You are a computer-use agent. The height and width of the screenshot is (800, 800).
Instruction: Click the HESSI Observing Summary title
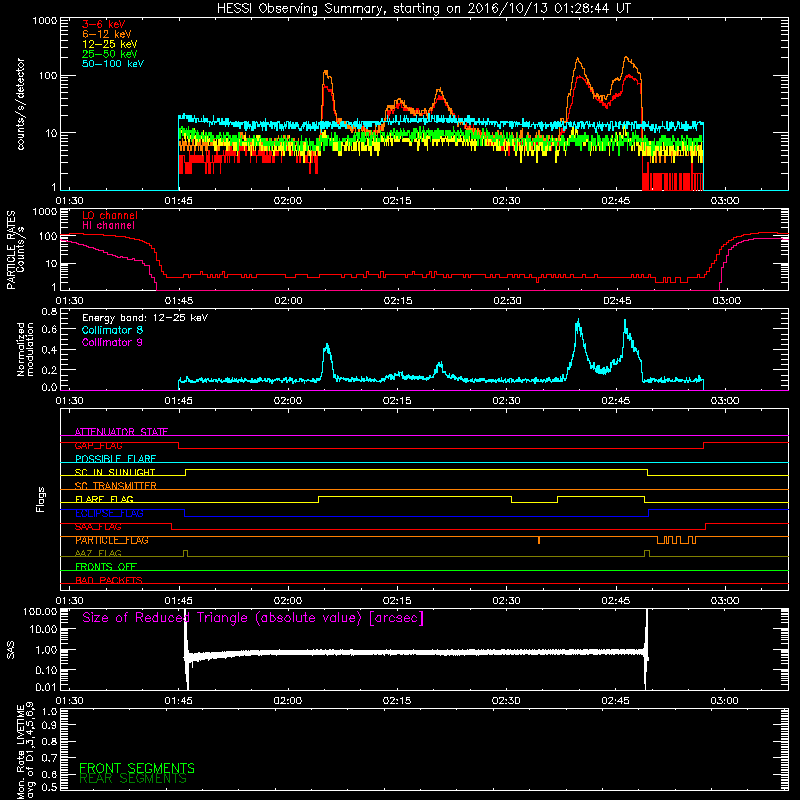[x=424, y=9]
